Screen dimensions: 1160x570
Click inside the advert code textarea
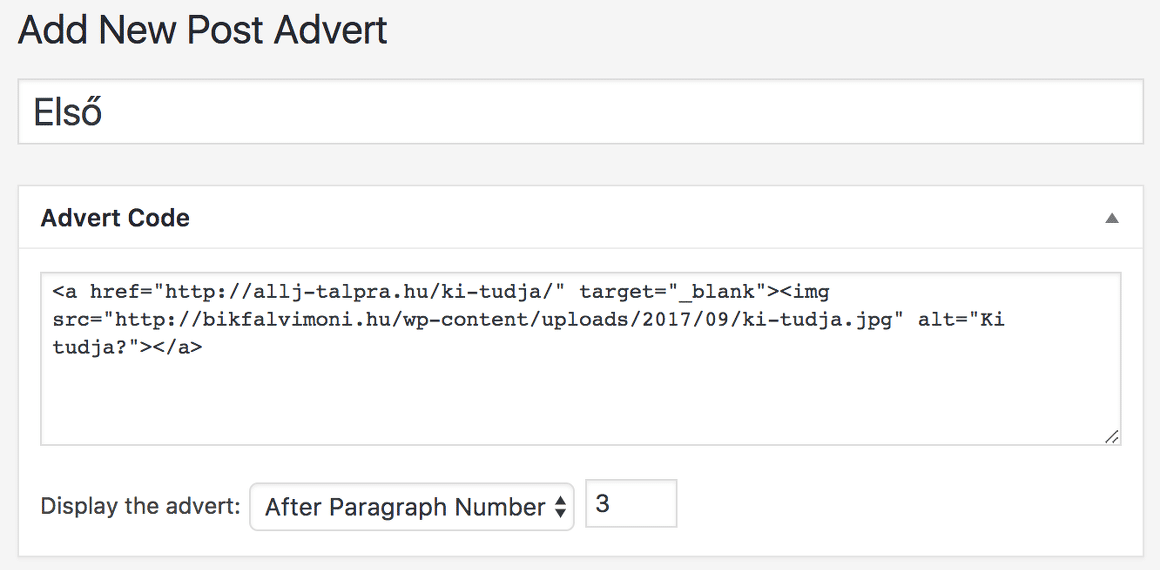coord(581,359)
